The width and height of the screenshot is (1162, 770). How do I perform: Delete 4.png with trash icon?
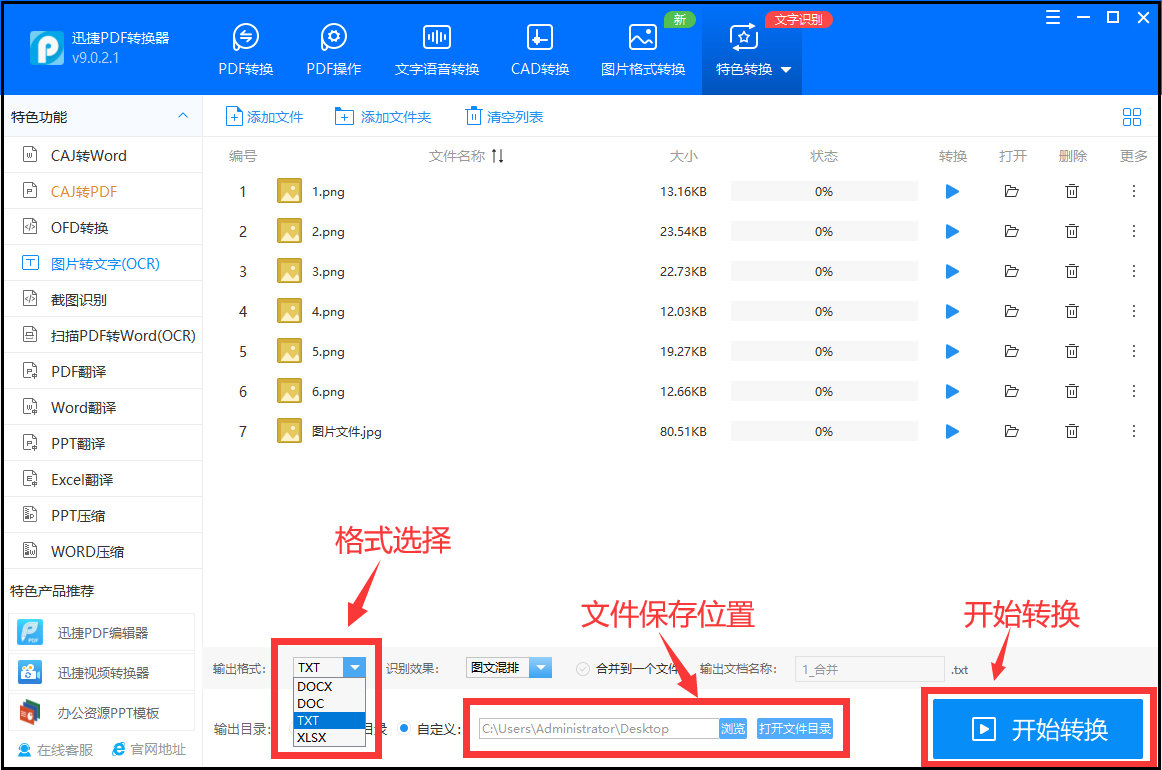tap(1072, 311)
